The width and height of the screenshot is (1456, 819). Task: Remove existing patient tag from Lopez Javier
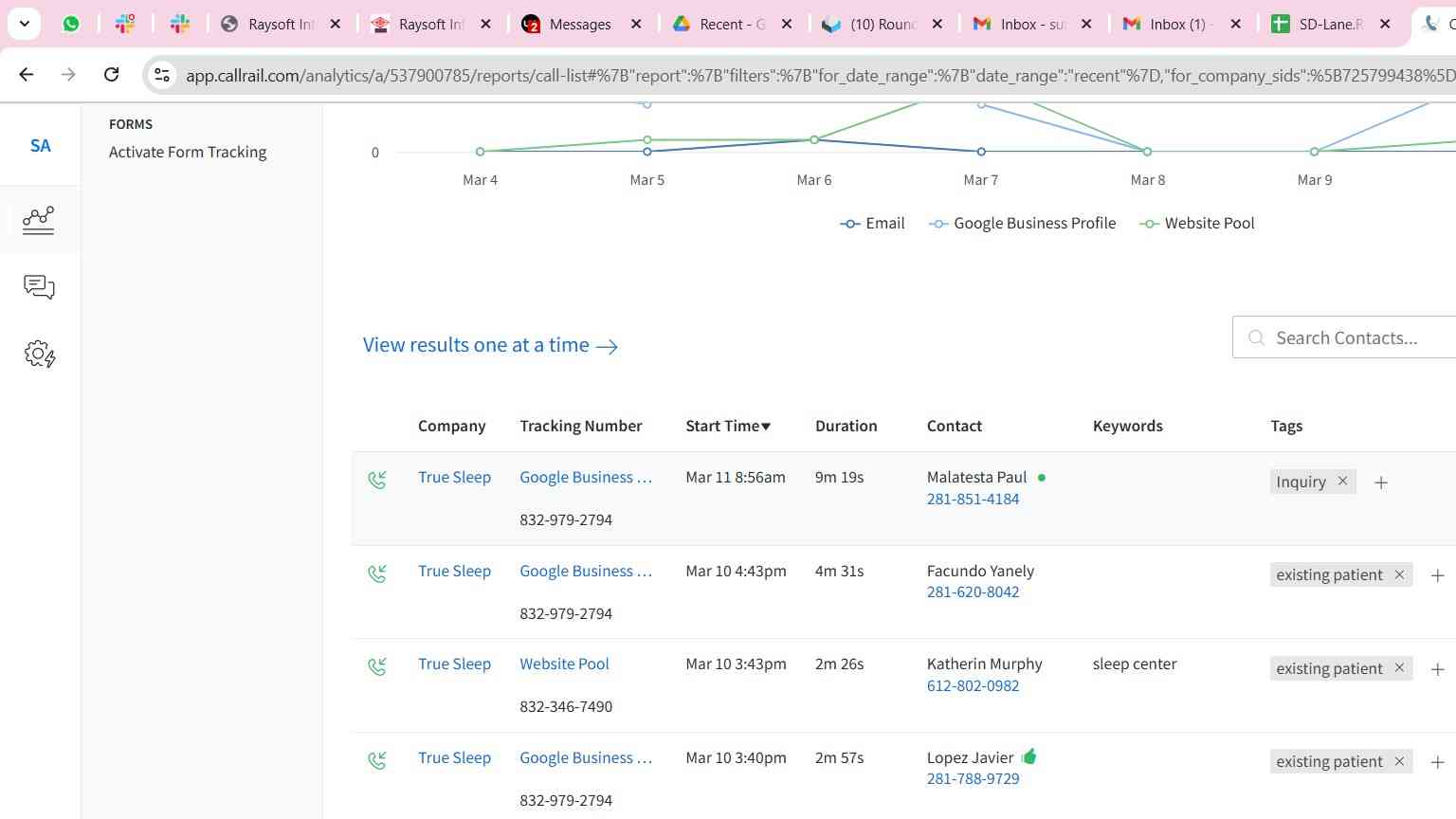click(1399, 761)
